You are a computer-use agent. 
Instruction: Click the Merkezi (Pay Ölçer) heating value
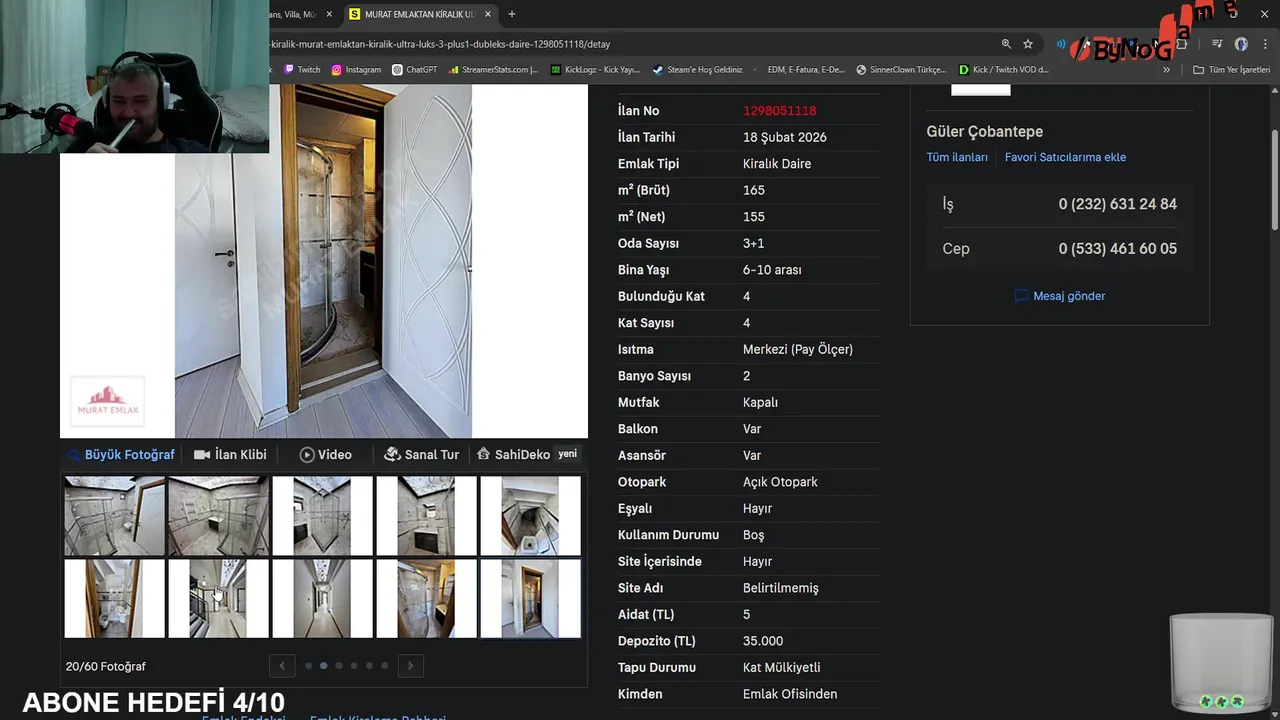798,349
